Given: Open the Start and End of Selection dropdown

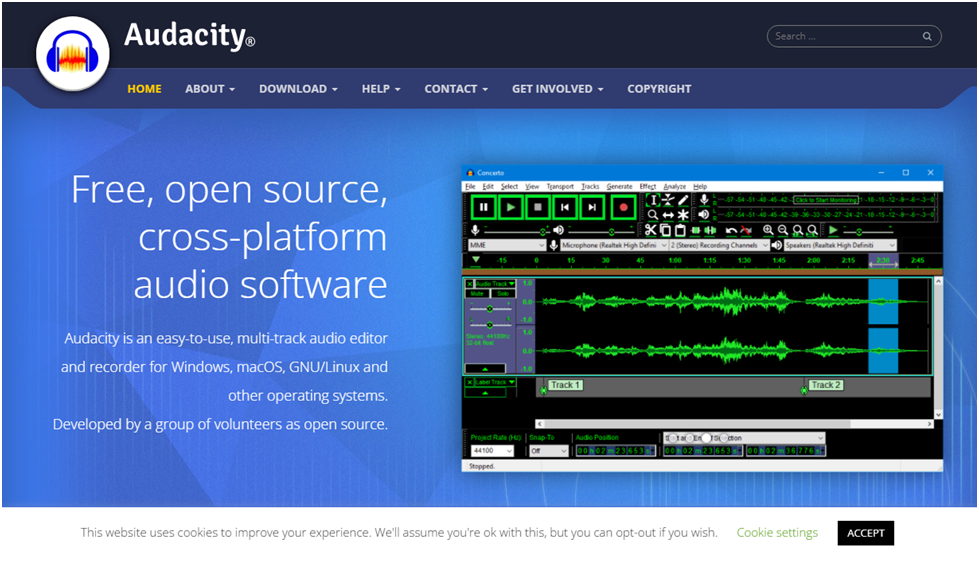Looking at the screenshot, I should pyautogui.click(x=744, y=438).
